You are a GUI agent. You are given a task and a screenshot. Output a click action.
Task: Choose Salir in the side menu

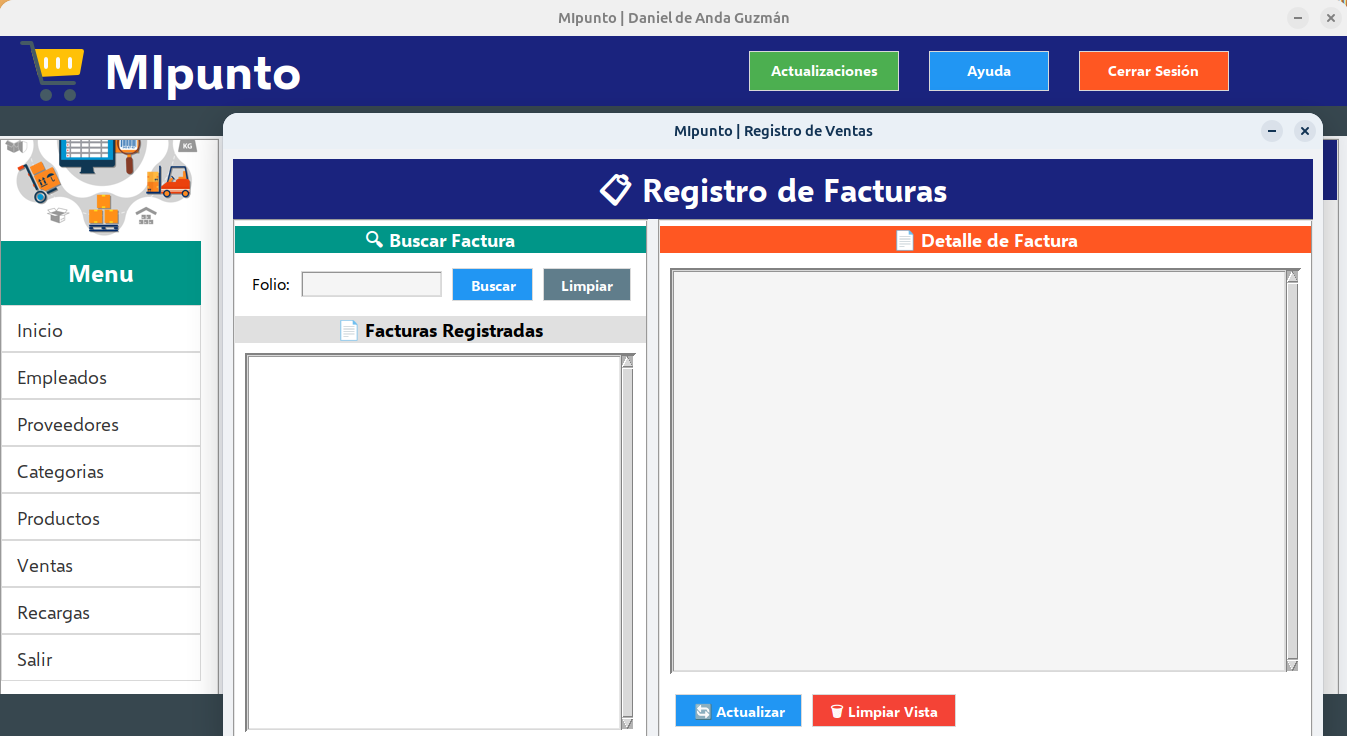pyautogui.click(x=101, y=659)
